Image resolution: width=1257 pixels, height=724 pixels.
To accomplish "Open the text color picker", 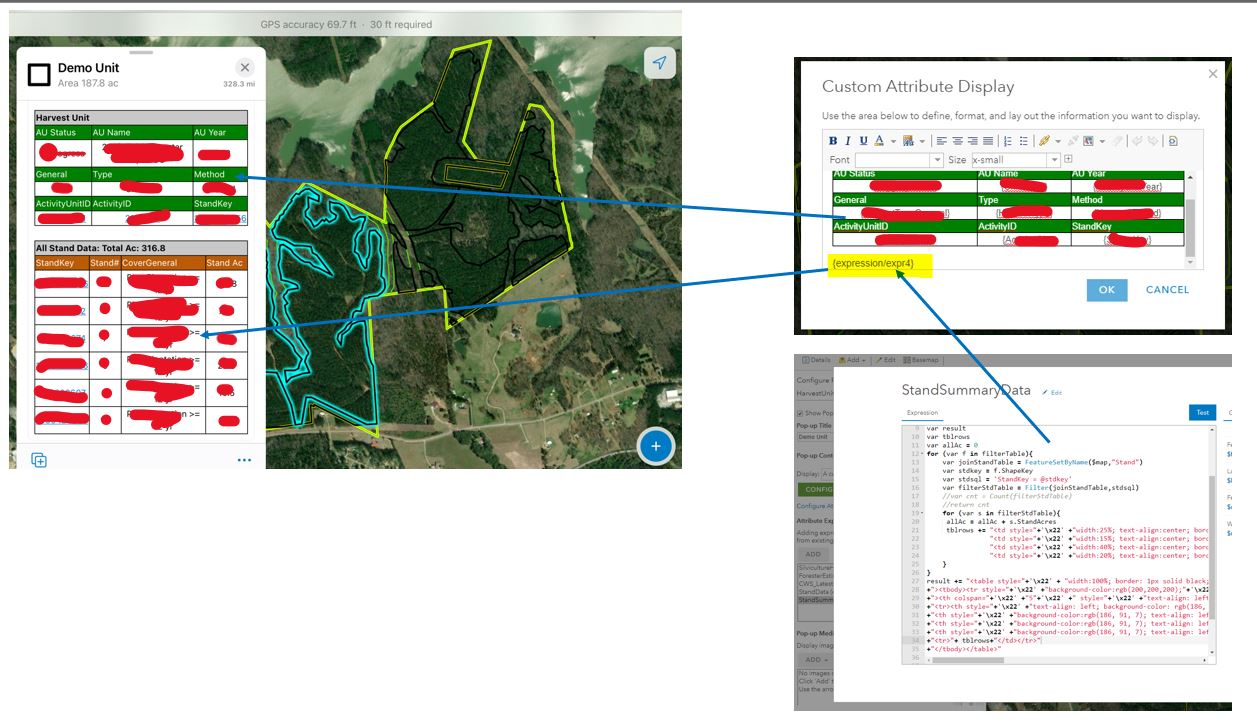I will click(878, 141).
